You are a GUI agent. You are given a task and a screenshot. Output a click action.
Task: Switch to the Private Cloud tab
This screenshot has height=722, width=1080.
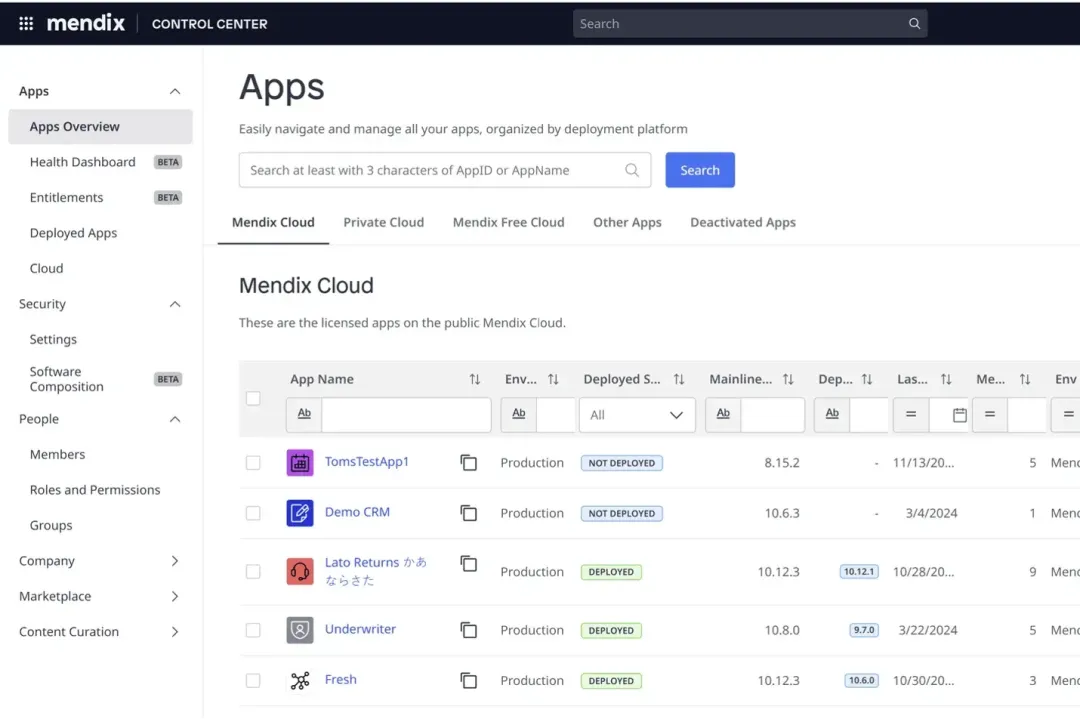384,223
